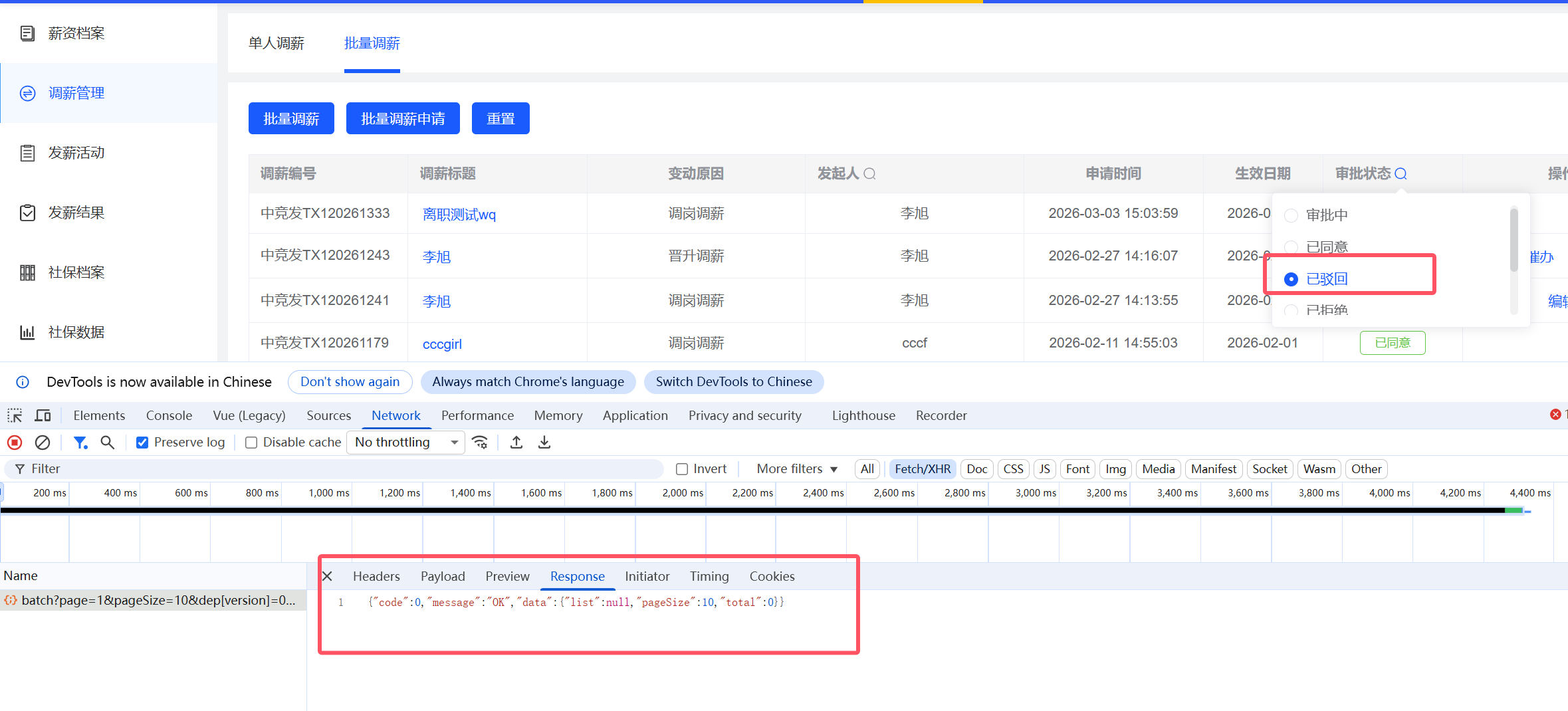Switch to the 单人调薪 tab
The image size is (1568, 711).
point(276,44)
